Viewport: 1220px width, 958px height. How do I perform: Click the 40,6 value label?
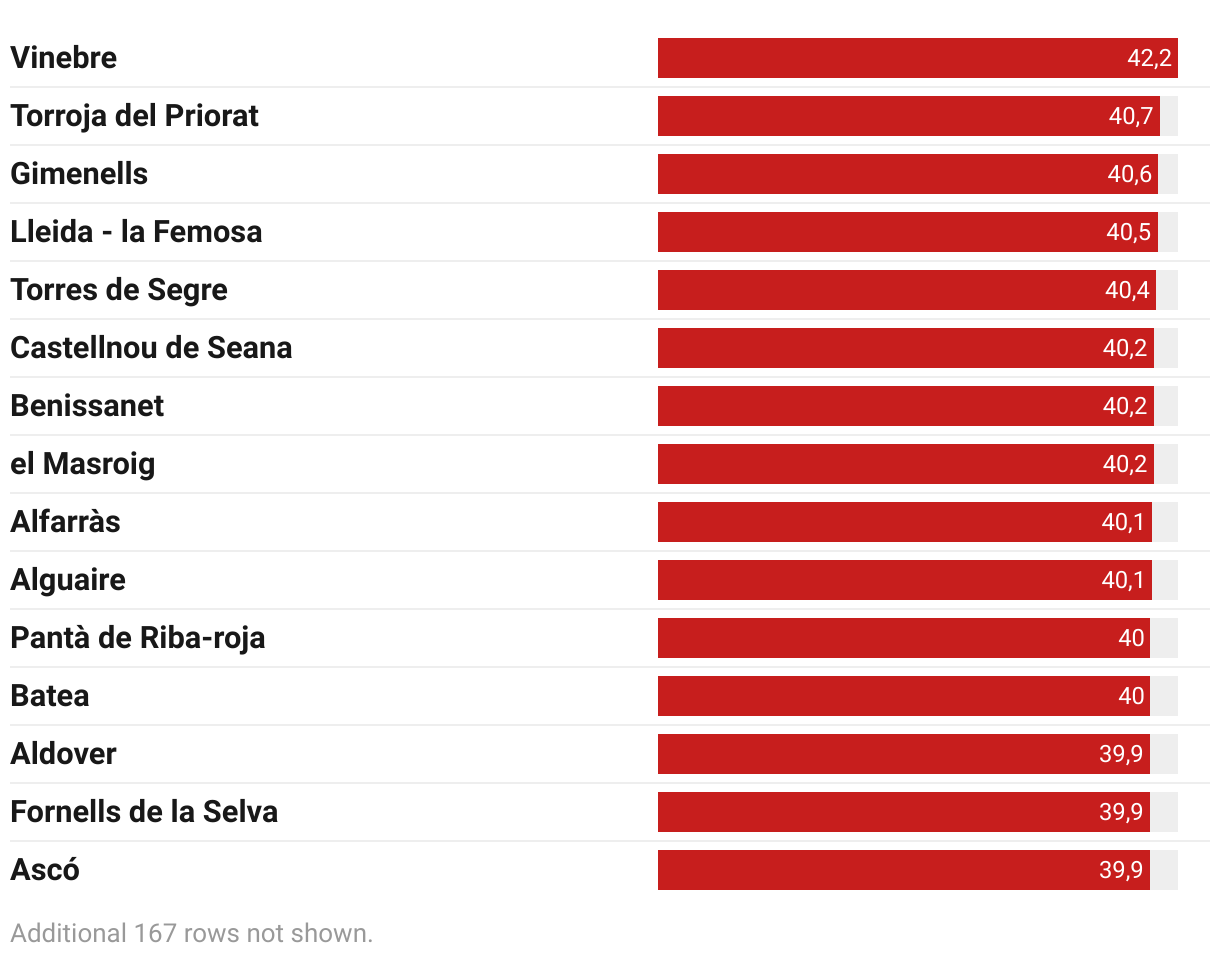(1130, 174)
